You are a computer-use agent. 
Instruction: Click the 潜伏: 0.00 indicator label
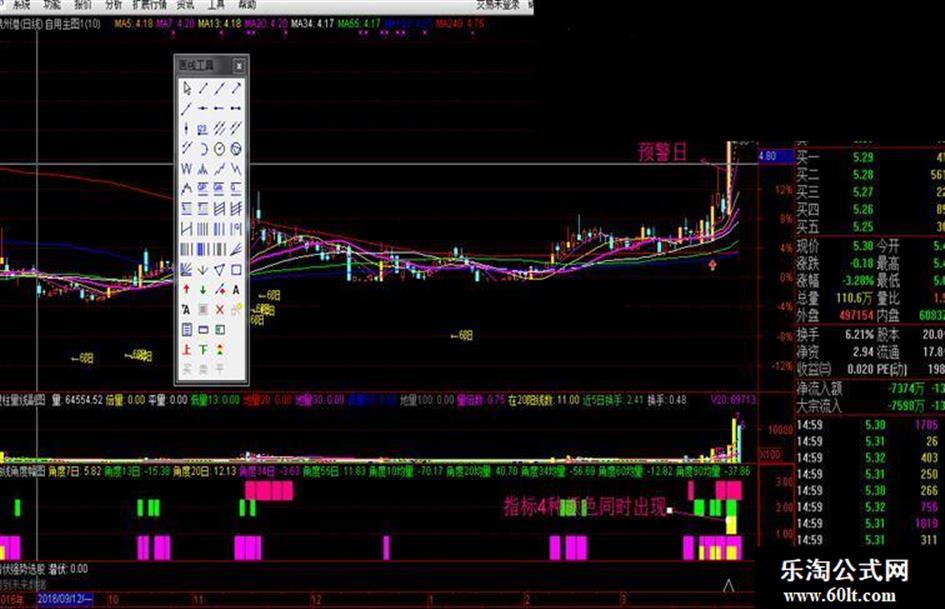[x=68, y=569]
